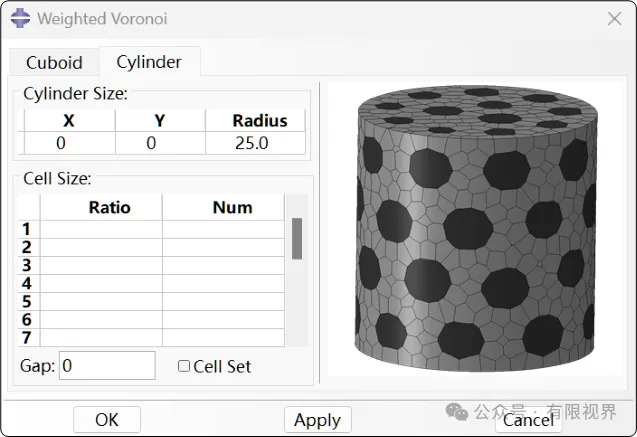
Task: Click the cylinder X value cell
Action: (x=61, y=143)
